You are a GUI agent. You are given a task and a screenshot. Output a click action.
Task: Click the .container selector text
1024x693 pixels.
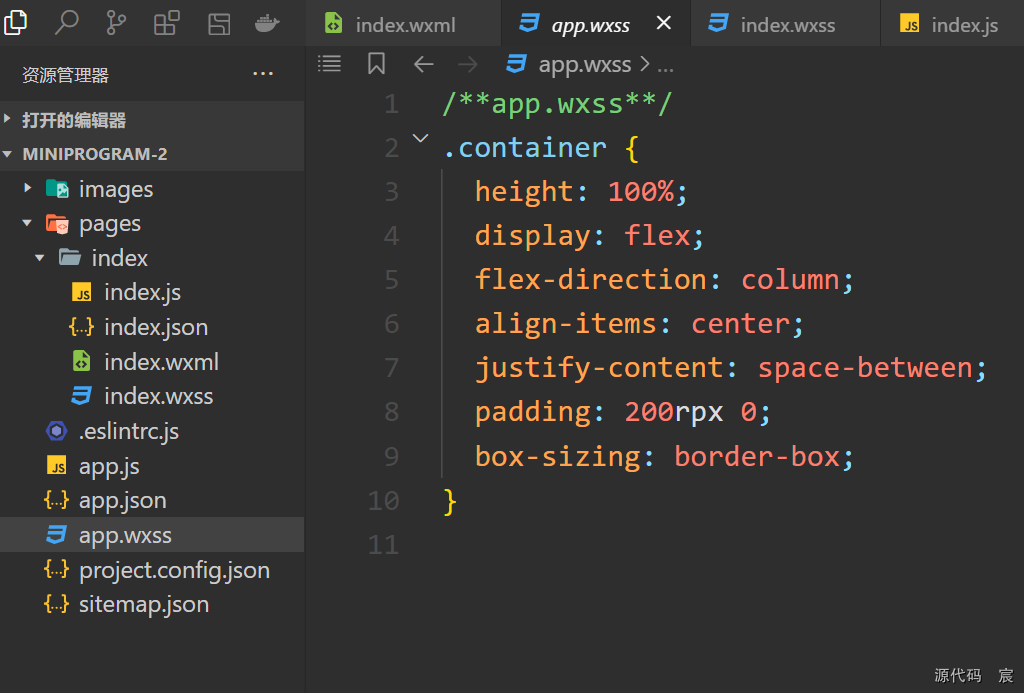coord(524,148)
